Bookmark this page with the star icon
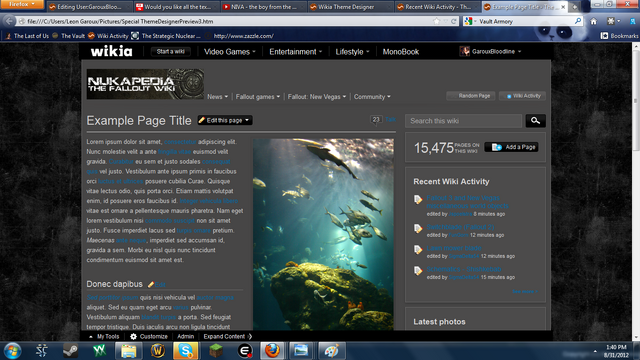Viewport: 640px width, 360px height. [436, 21]
